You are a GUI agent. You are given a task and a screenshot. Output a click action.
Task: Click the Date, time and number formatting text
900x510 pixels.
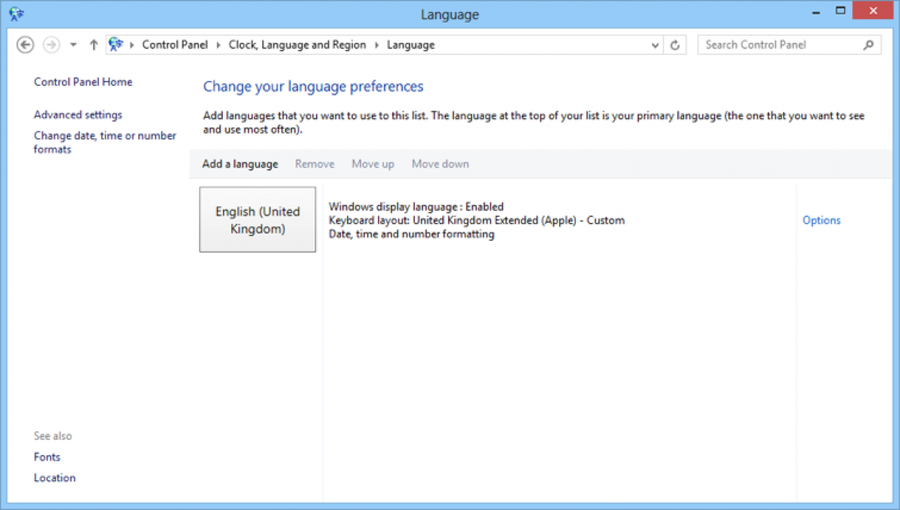(412, 234)
